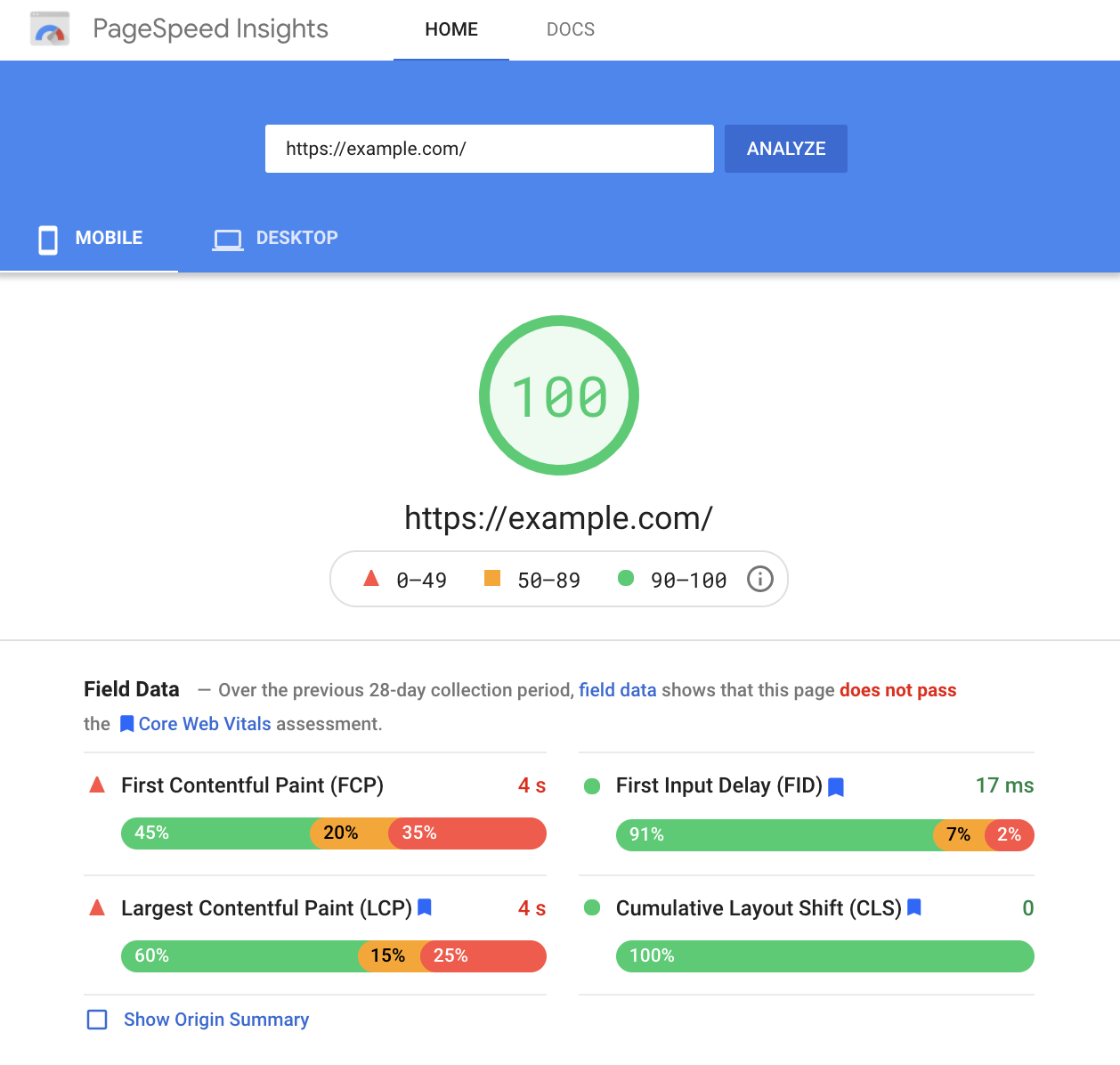Click the PageSpeed Insights title text
The height and width of the screenshot is (1065, 1120).
coord(211,29)
